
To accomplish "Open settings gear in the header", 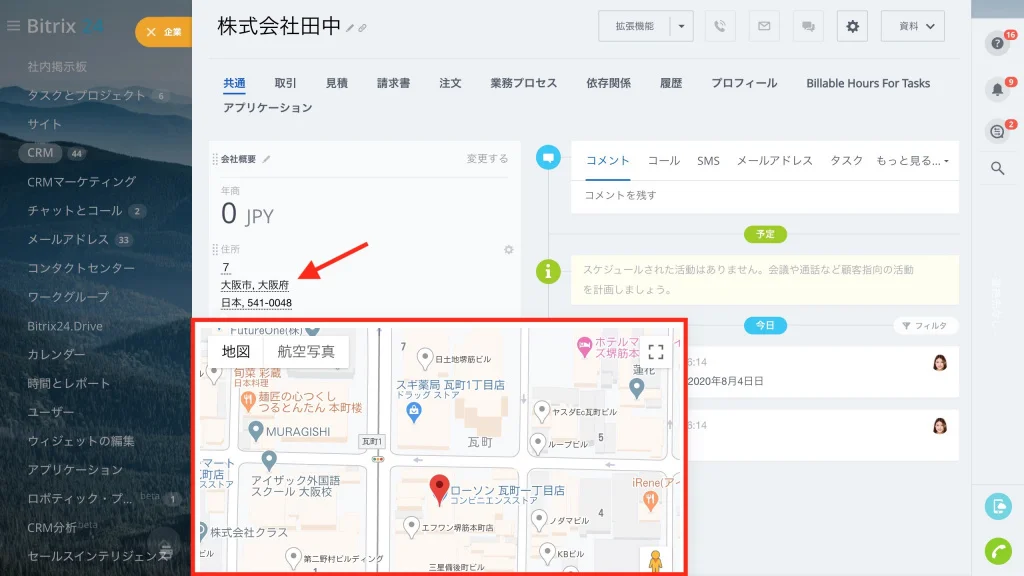I will (x=852, y=26).
